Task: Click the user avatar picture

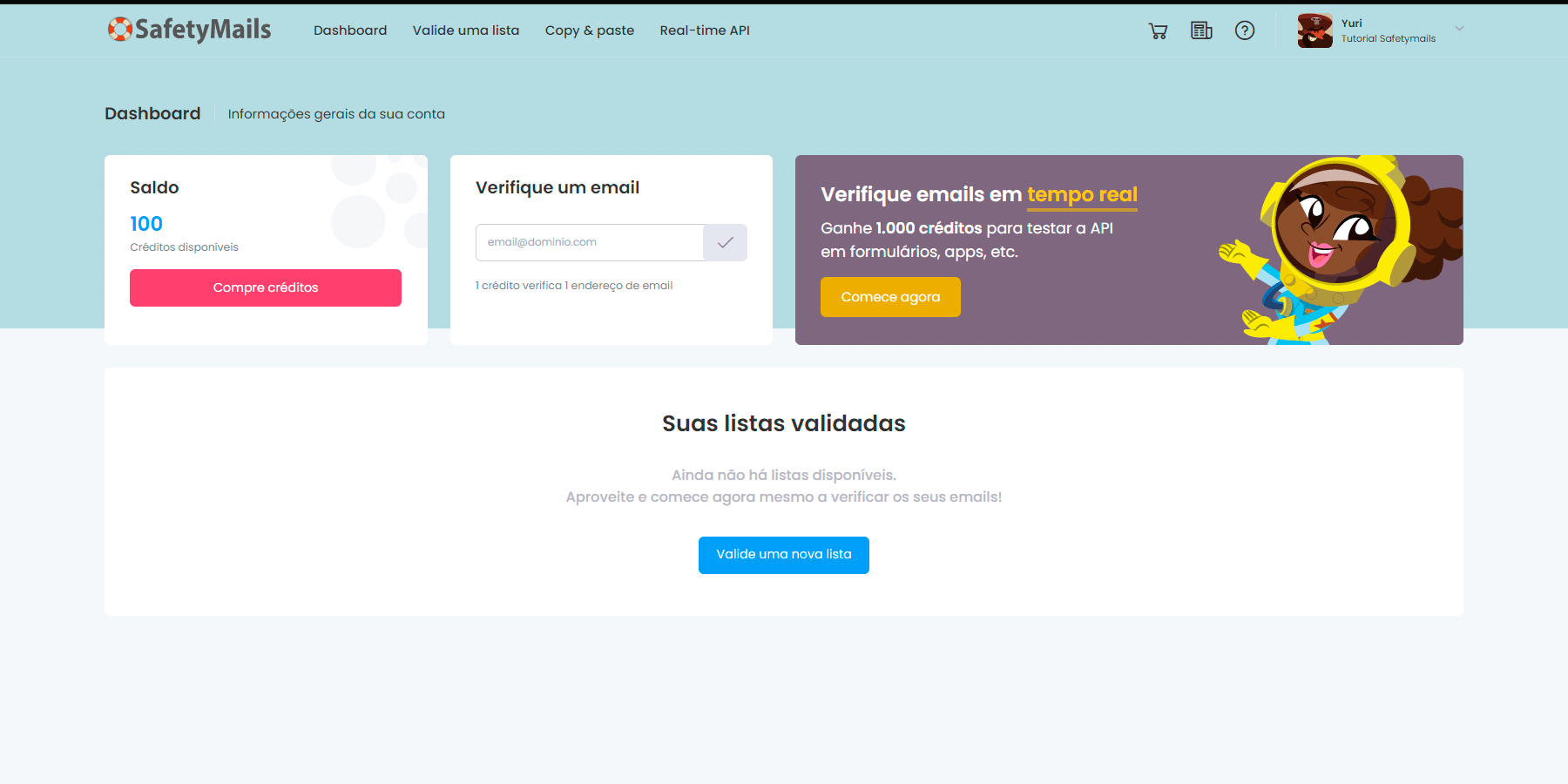Action: (x=1315, y=30)
